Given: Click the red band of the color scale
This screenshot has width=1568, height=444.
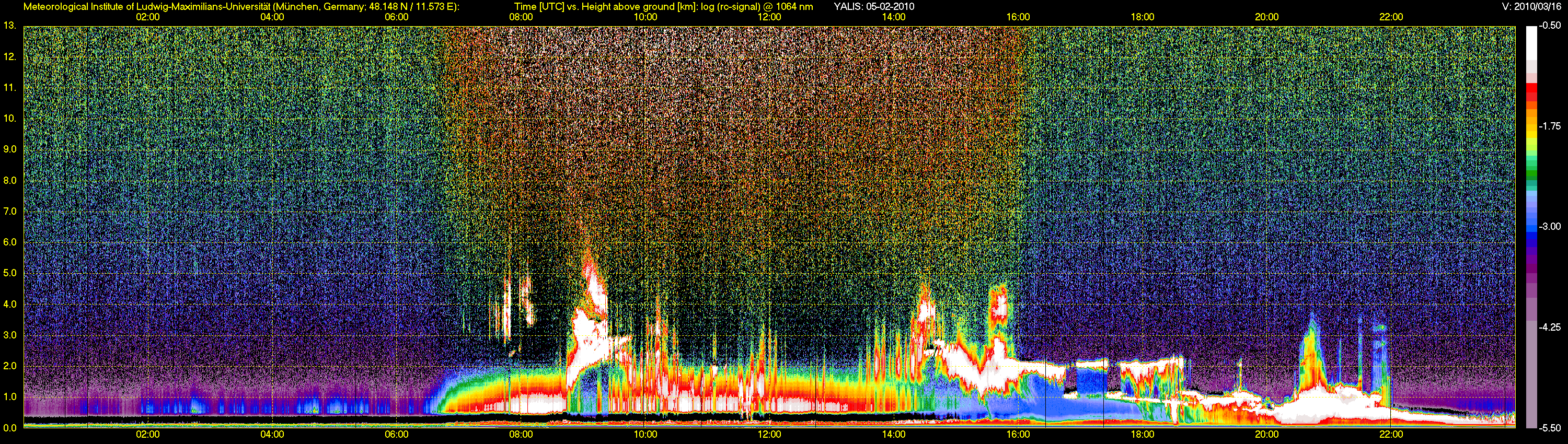Looking at the screenshot, I should (1531, 89).
